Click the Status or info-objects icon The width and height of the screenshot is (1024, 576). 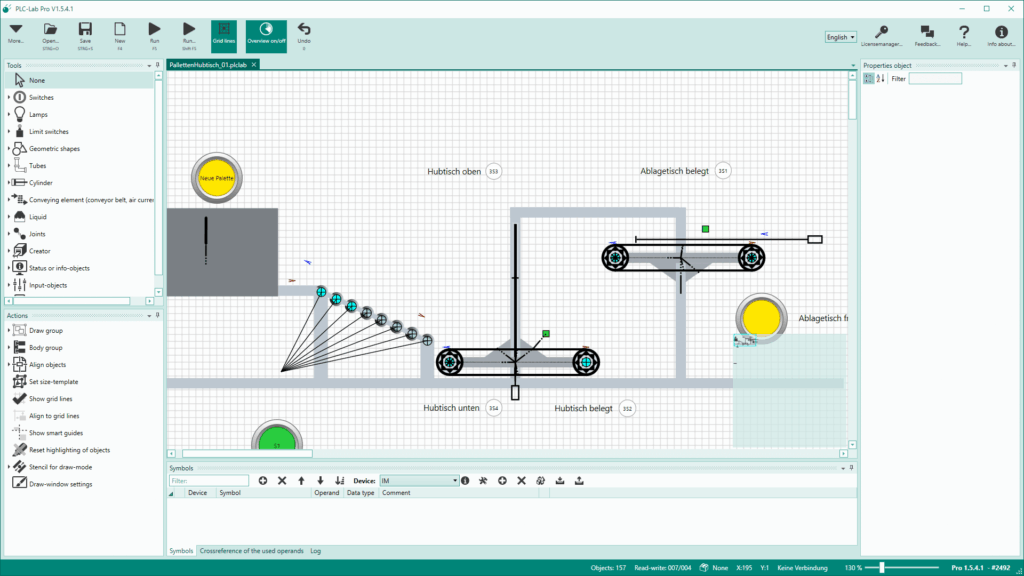20,268
